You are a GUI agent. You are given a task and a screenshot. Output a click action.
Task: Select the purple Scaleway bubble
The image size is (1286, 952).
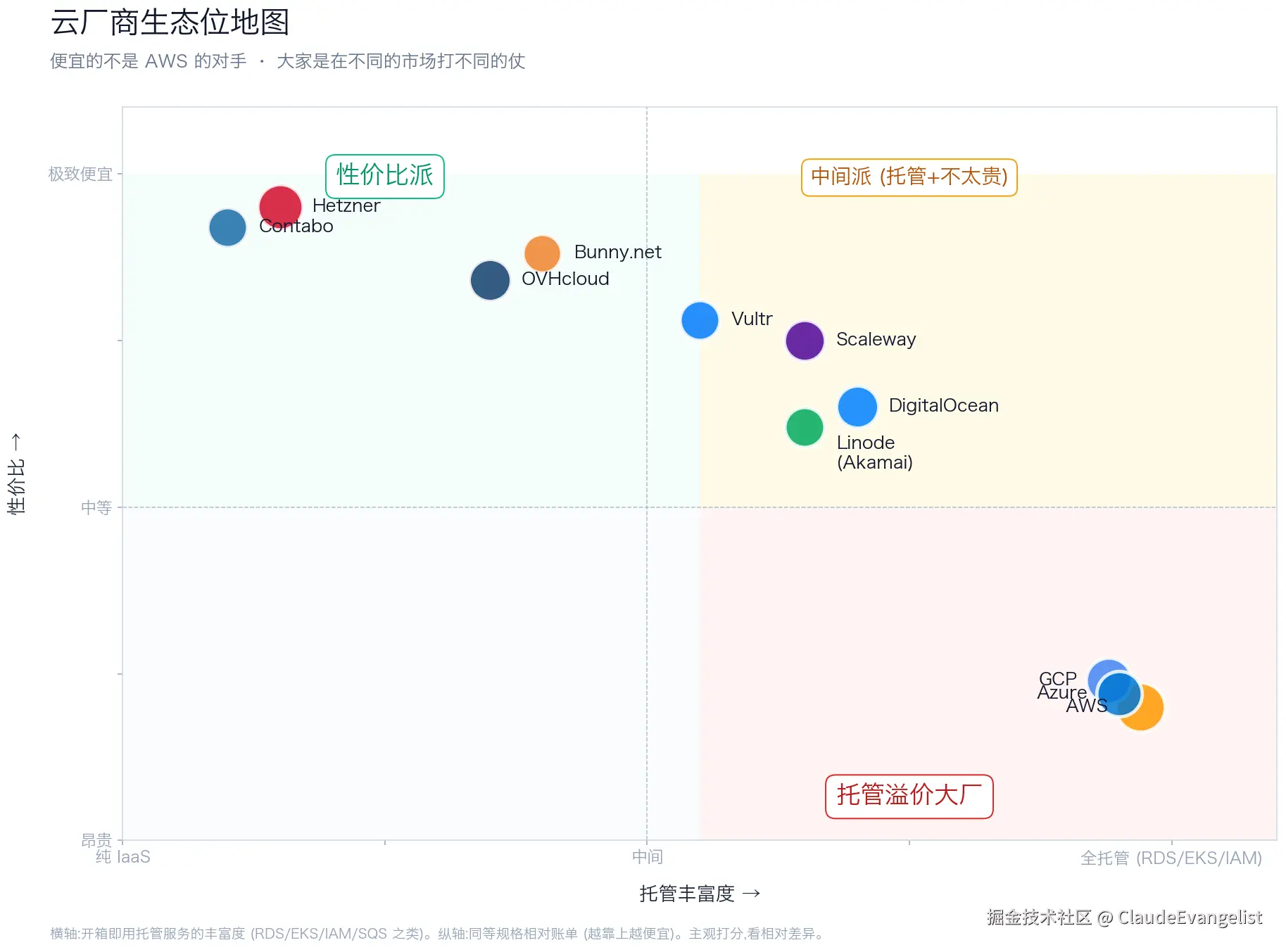tap(805, 341)
